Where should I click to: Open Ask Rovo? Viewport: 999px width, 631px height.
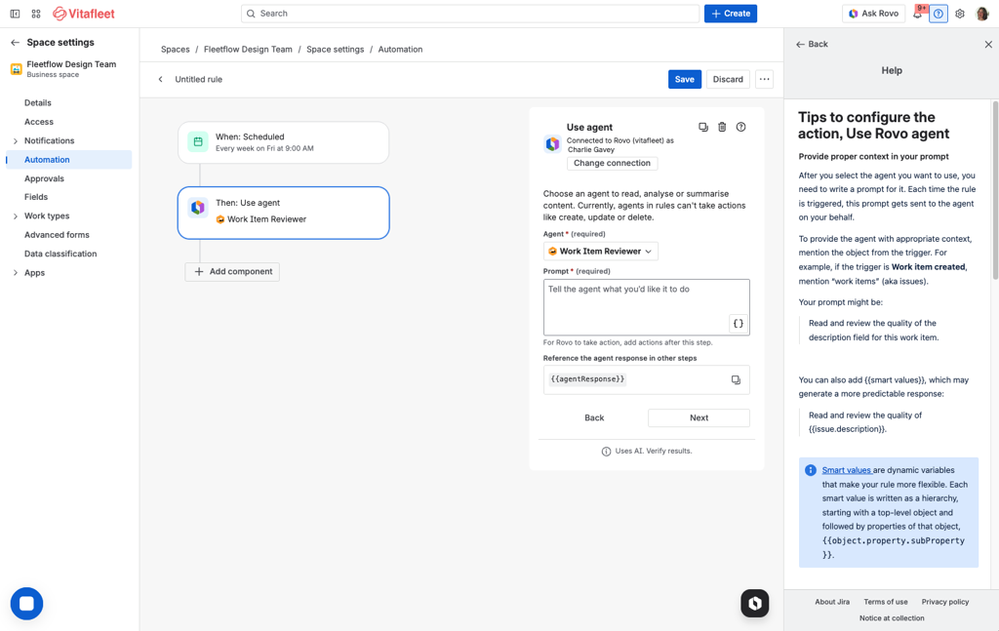click(x=873, y=13)
